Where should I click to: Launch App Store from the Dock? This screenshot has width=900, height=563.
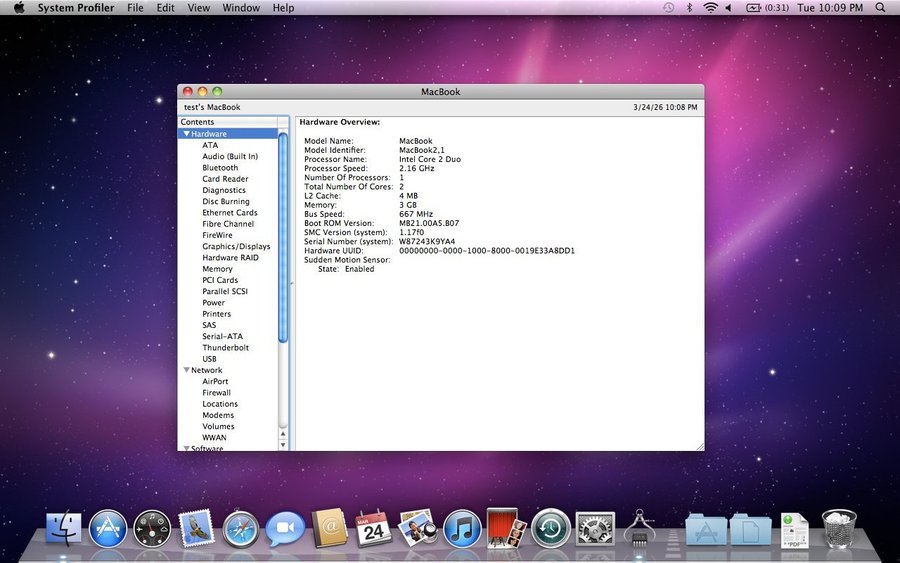point(108,528)
